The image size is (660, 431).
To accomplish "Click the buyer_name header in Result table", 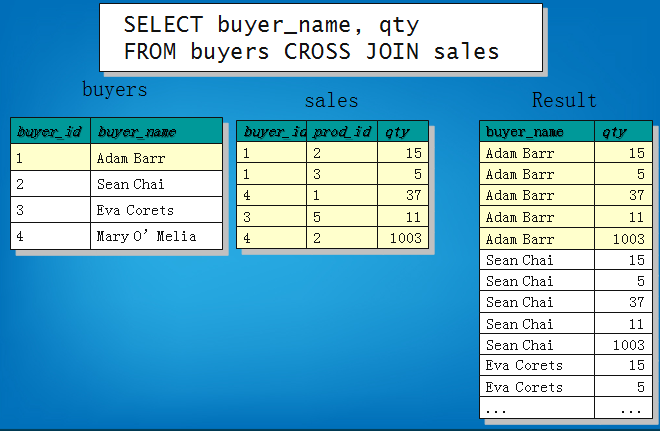I will tap(537, 131).
